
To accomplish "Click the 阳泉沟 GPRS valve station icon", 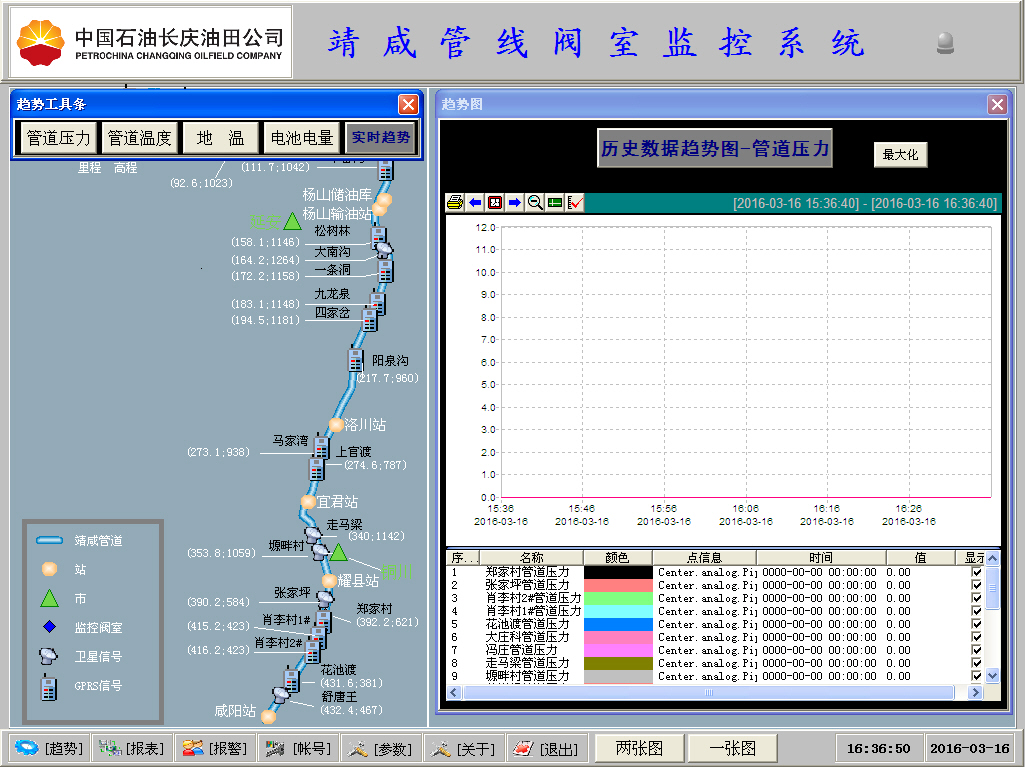I will 355,360.
